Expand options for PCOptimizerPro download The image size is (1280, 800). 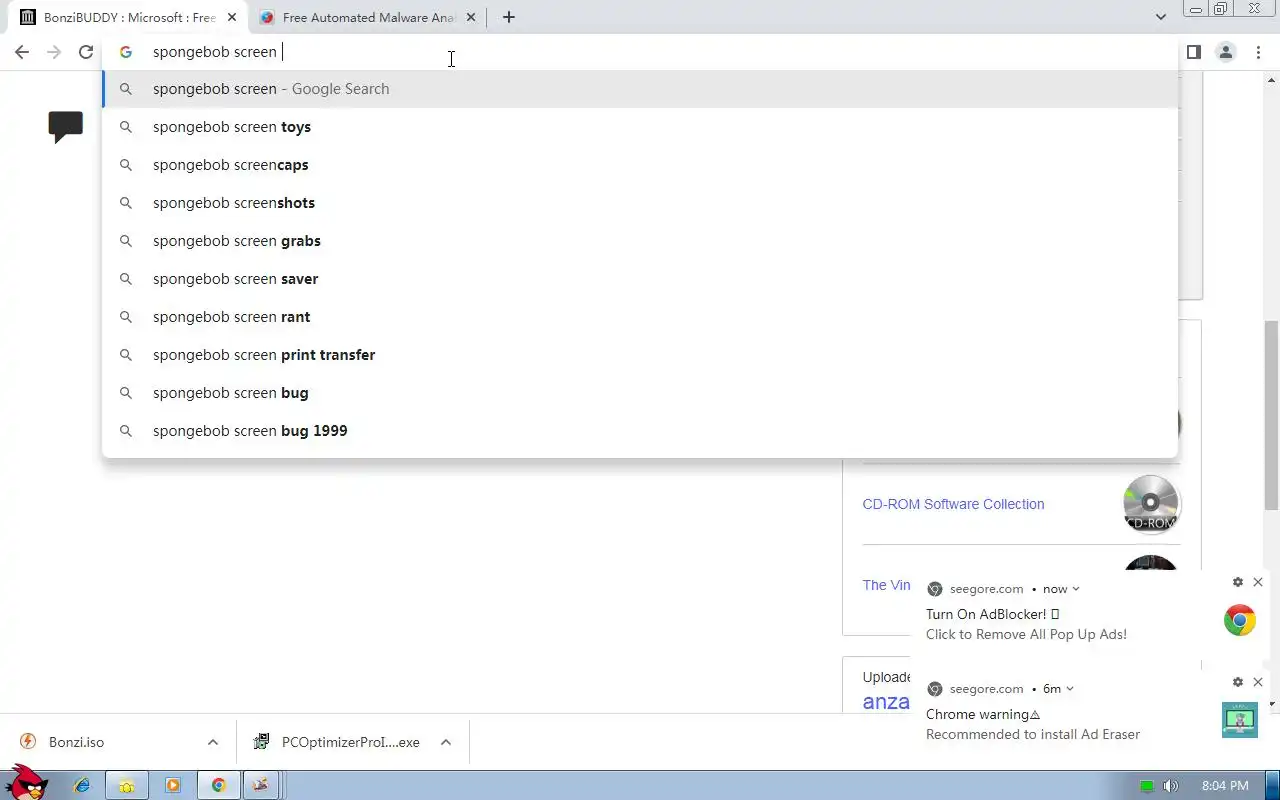(446, 742)
